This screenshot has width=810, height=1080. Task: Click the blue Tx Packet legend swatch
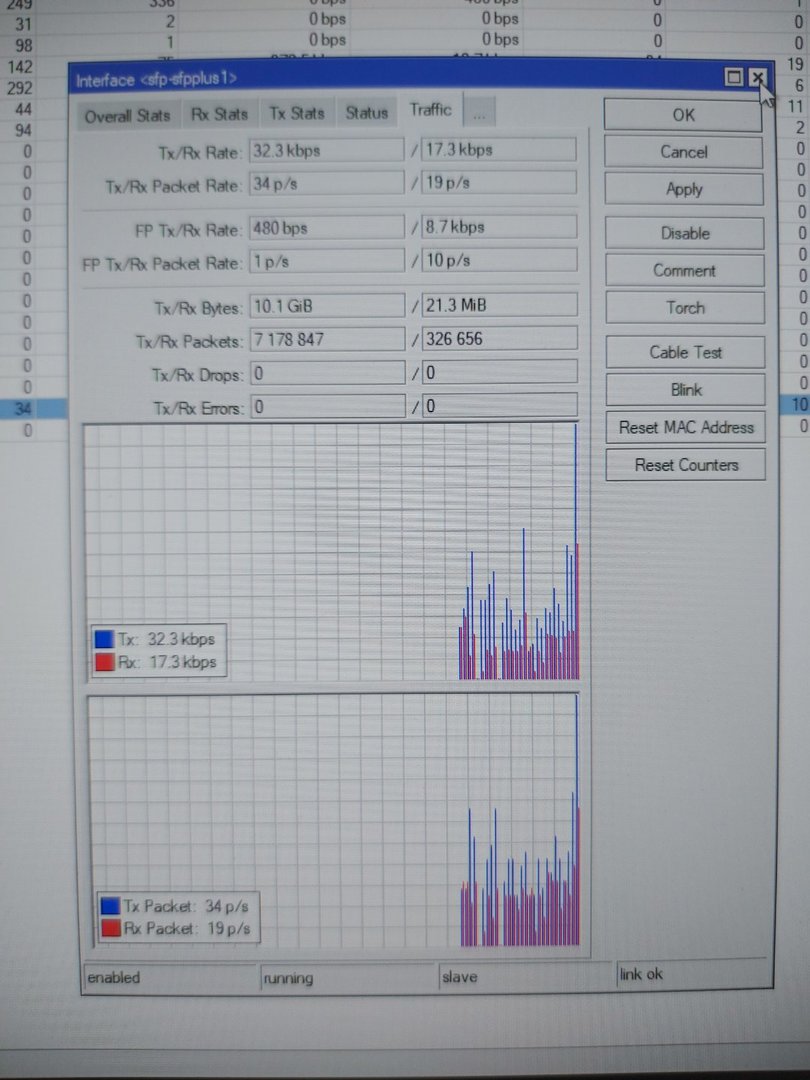(x=110, y=906)
